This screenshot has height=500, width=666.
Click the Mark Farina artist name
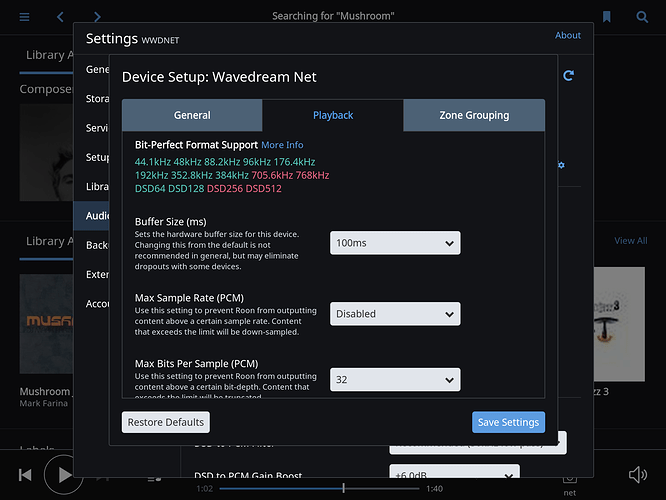pos(44,404)
